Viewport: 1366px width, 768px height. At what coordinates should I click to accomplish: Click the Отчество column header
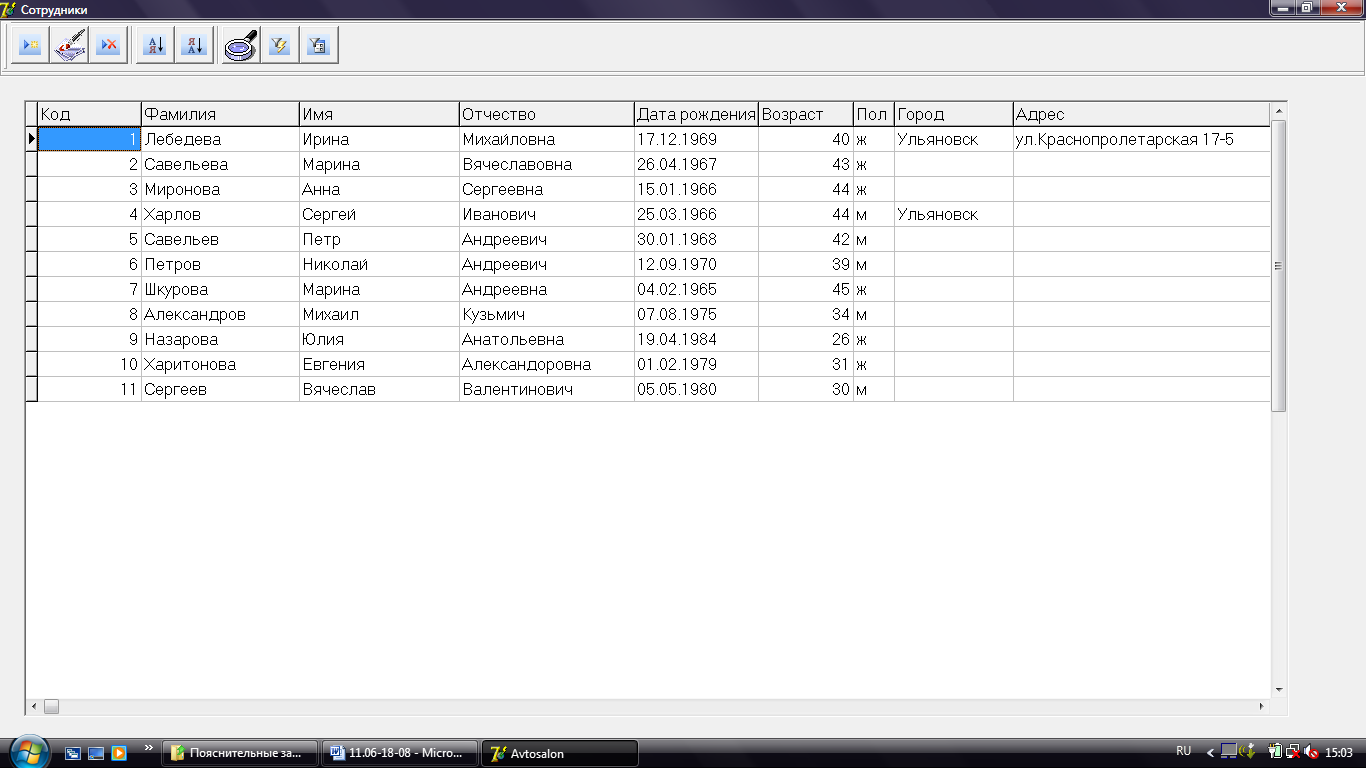pyautogui.click(x=547, y=114)
